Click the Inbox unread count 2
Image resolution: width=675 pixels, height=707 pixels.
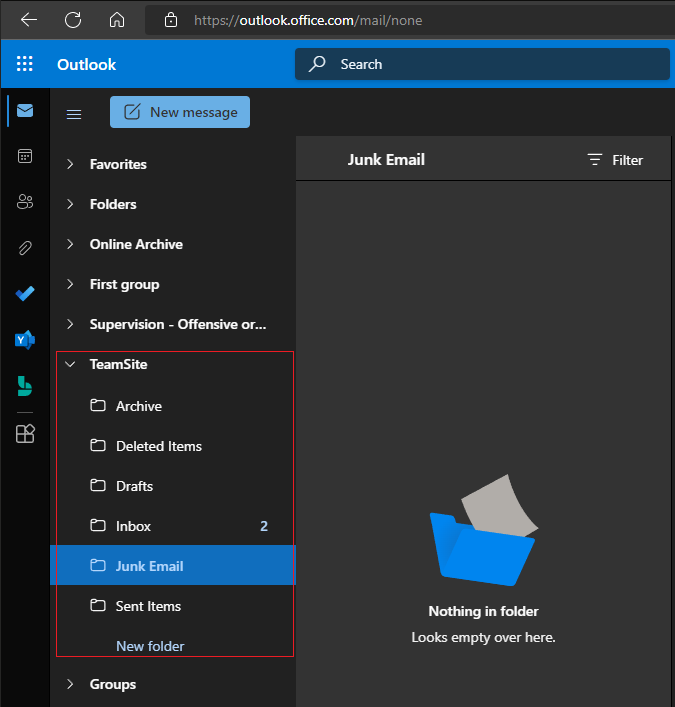coord(264,526)
